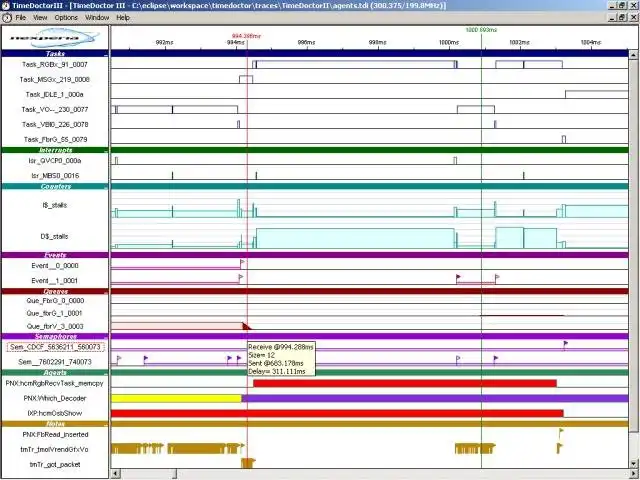
Task: Click the 1000ms tick on time ruler
Action: pyautogui.click(x=449, y=42)
